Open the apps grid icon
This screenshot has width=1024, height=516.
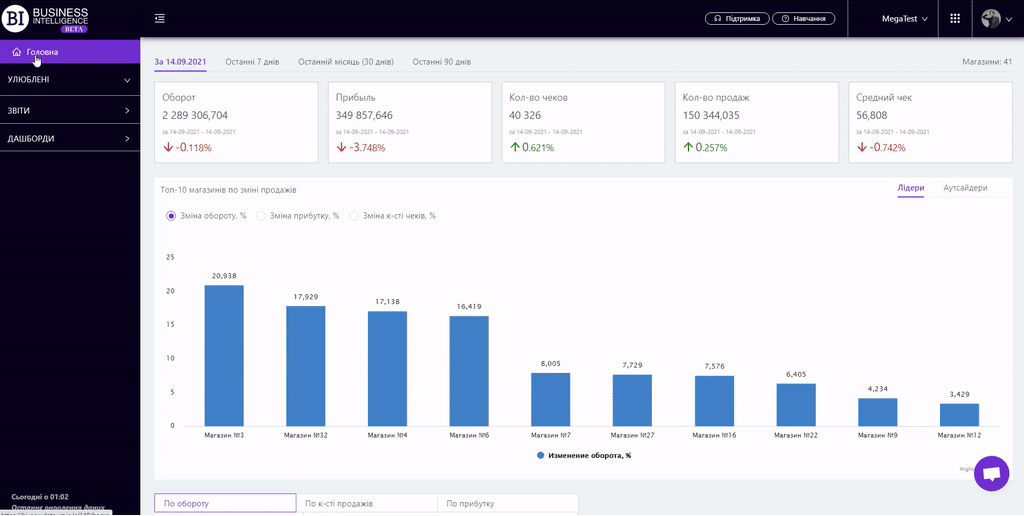955,19
